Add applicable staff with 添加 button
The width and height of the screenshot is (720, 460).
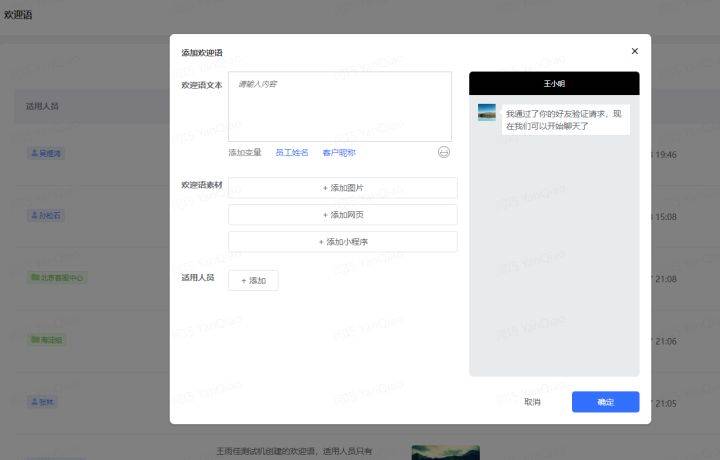253,280
